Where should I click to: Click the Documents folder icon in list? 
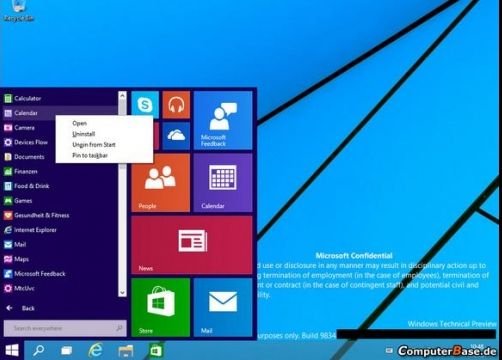point(8,157)
